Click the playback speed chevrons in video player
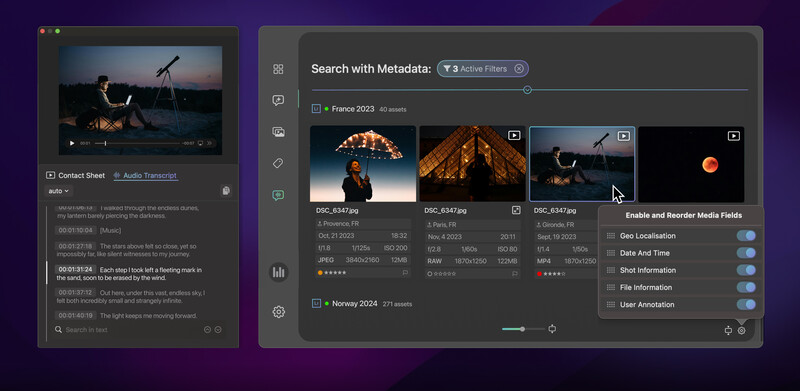Image resolution: width=800 pixels, height=391 pixels. (209, 143)
